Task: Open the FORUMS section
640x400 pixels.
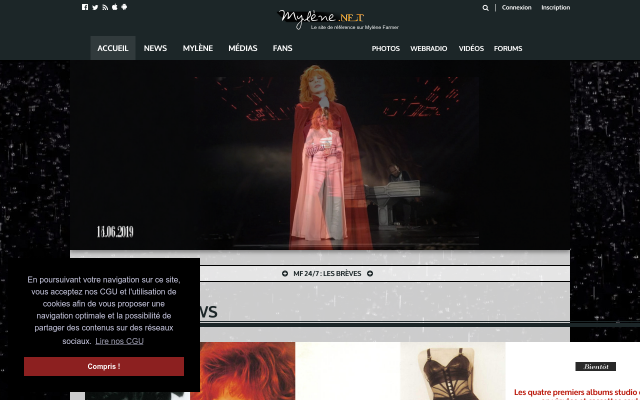Action: point(508,49)
